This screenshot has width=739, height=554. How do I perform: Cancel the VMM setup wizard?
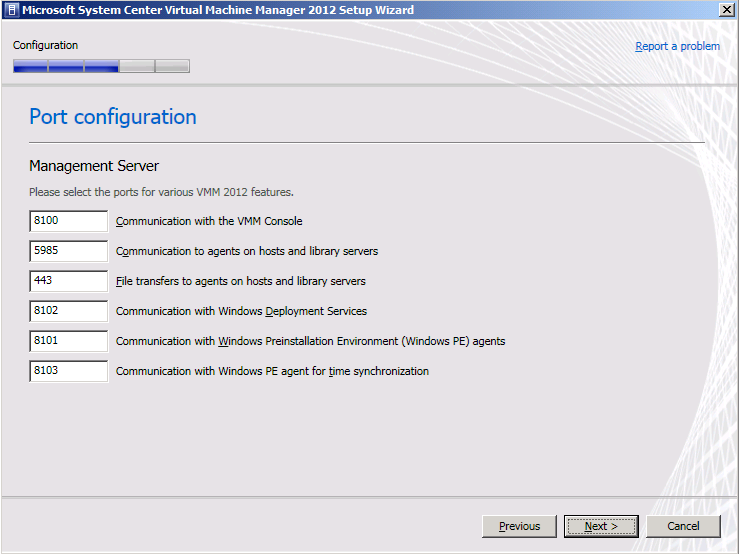tap(683, 526)
